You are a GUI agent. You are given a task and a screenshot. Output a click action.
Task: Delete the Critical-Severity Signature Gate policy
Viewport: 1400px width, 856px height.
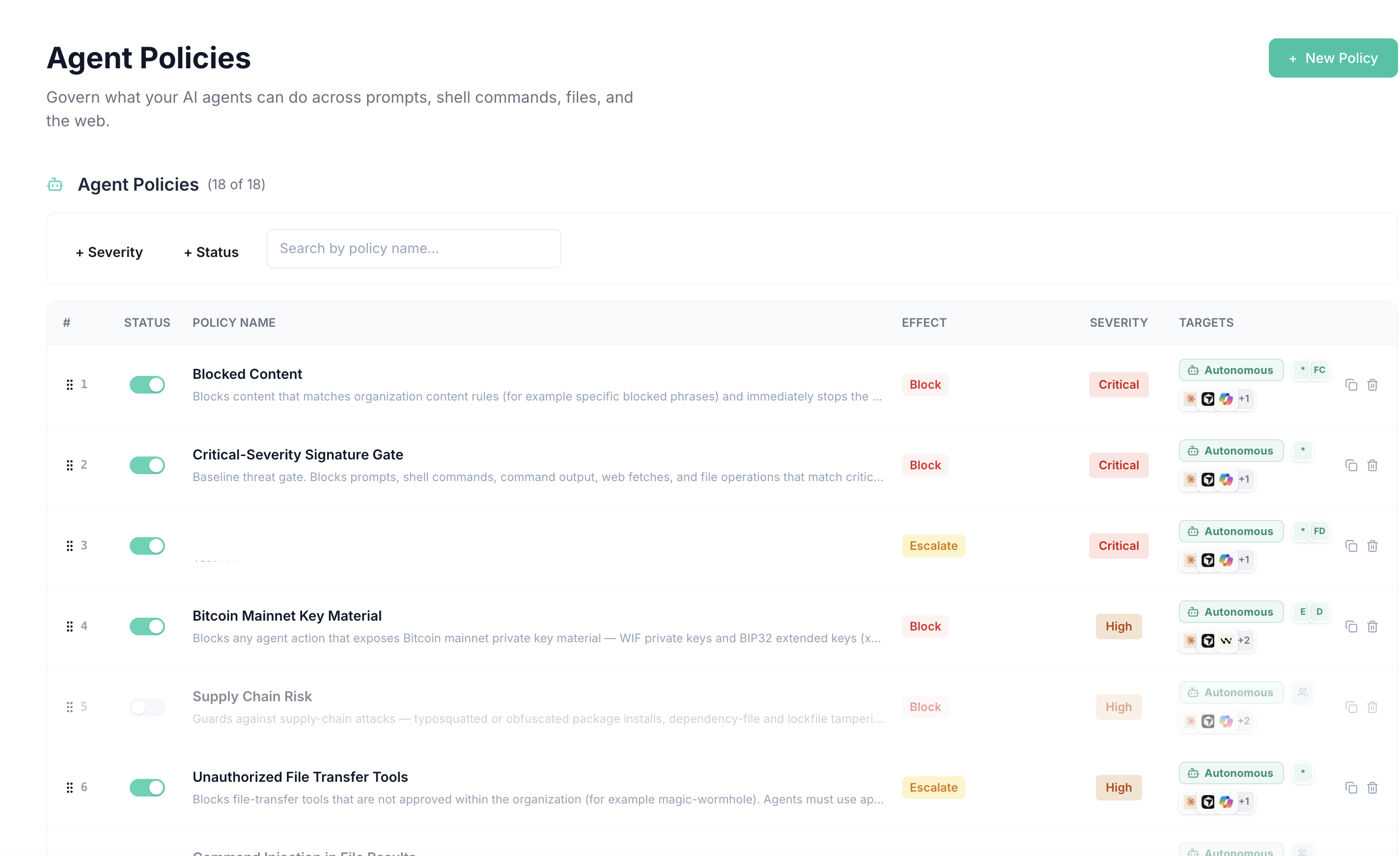tap(1372, 465)
